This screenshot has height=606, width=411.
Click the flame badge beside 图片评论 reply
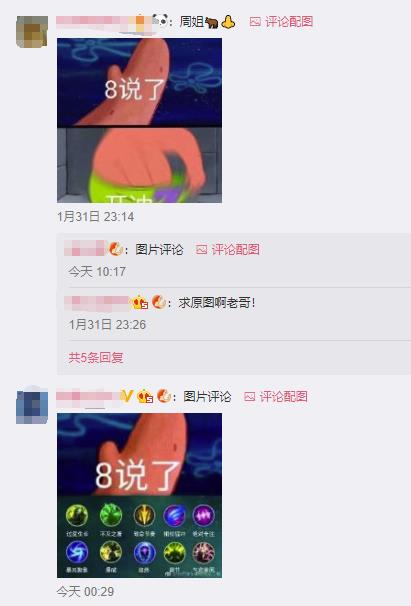(x=116, y=249)
